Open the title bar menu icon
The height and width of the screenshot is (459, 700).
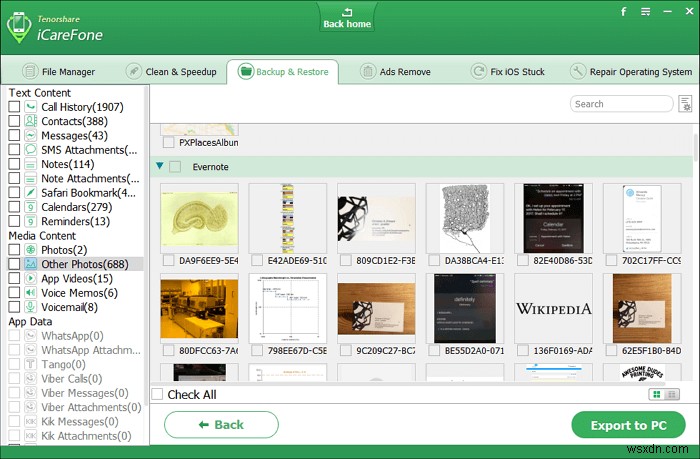pyautogui.click(x=646, y=12)
